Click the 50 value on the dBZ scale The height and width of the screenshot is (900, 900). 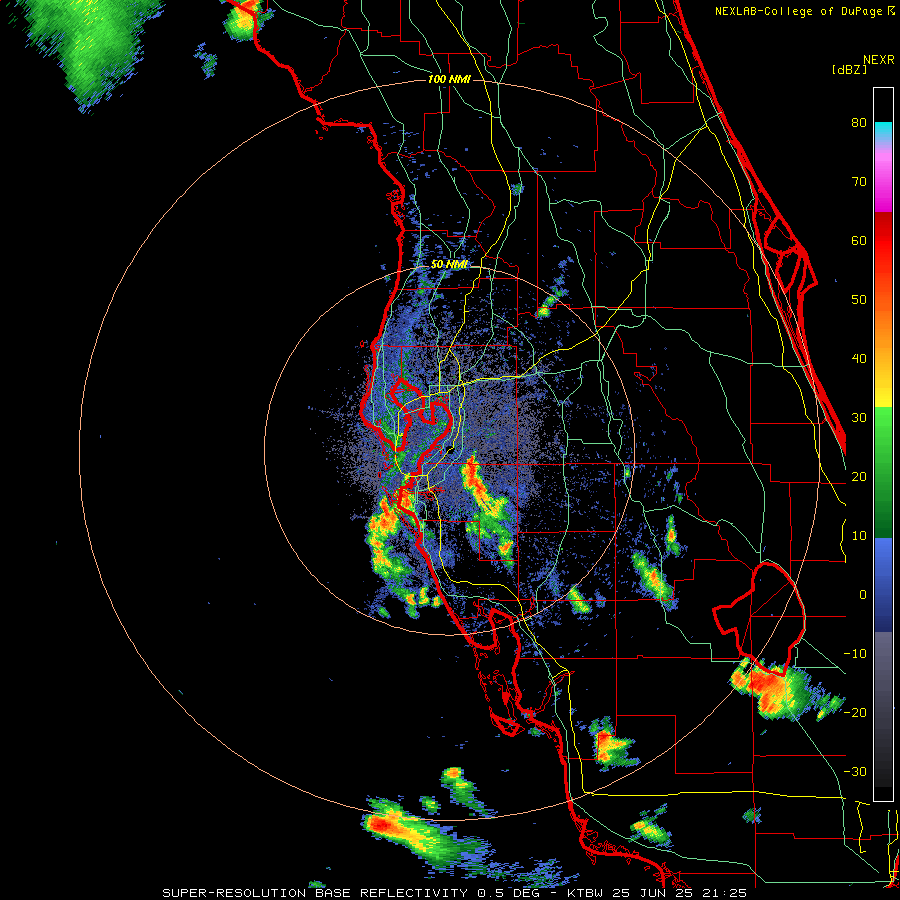859,300
